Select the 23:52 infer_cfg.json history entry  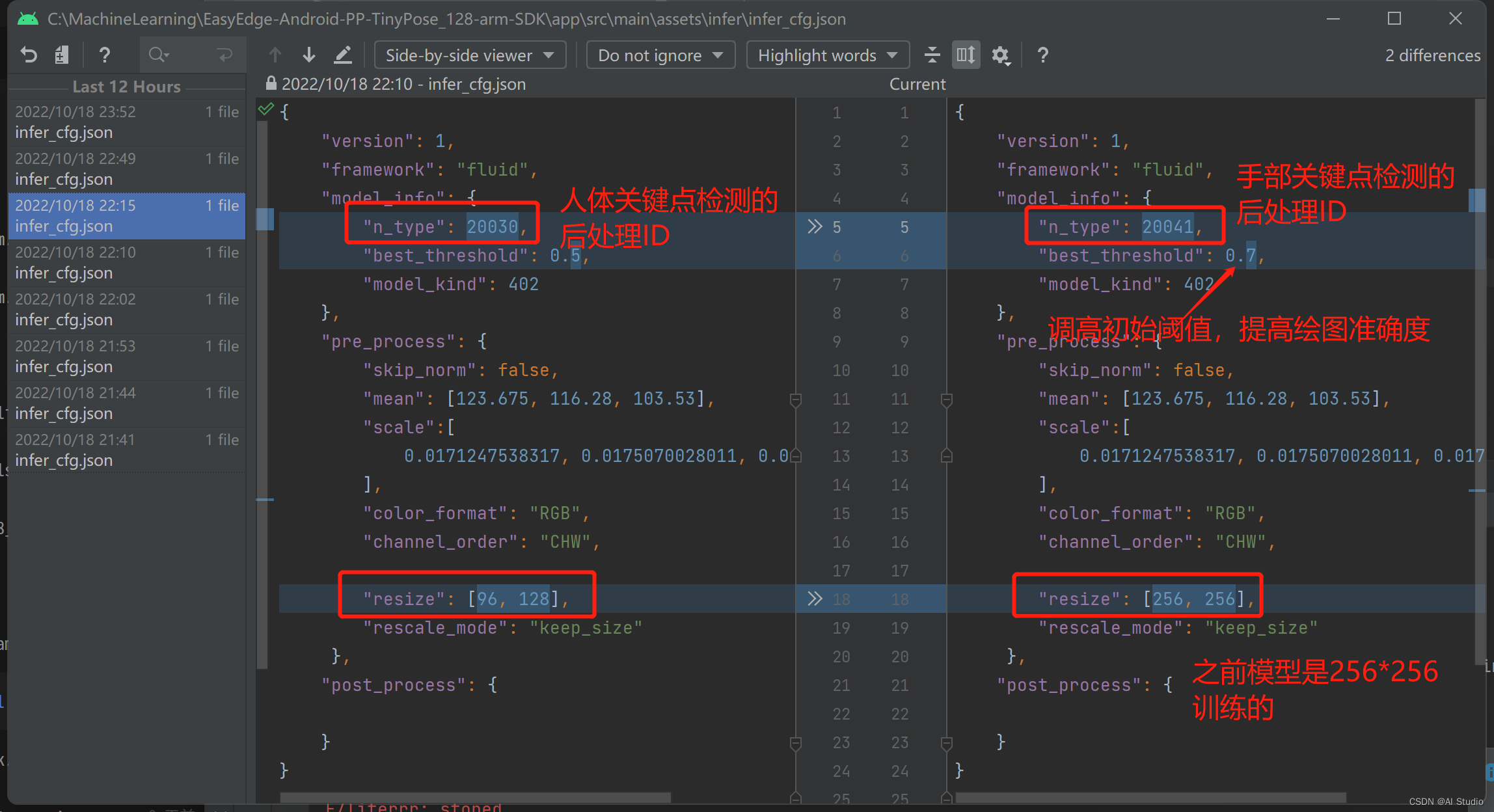tap(127, 122)
